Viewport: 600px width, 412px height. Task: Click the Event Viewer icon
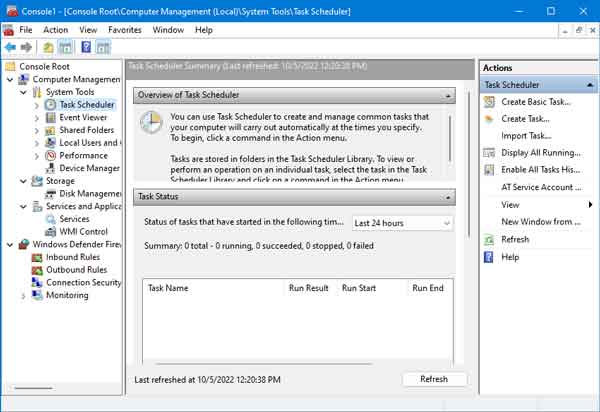(50, 117)
